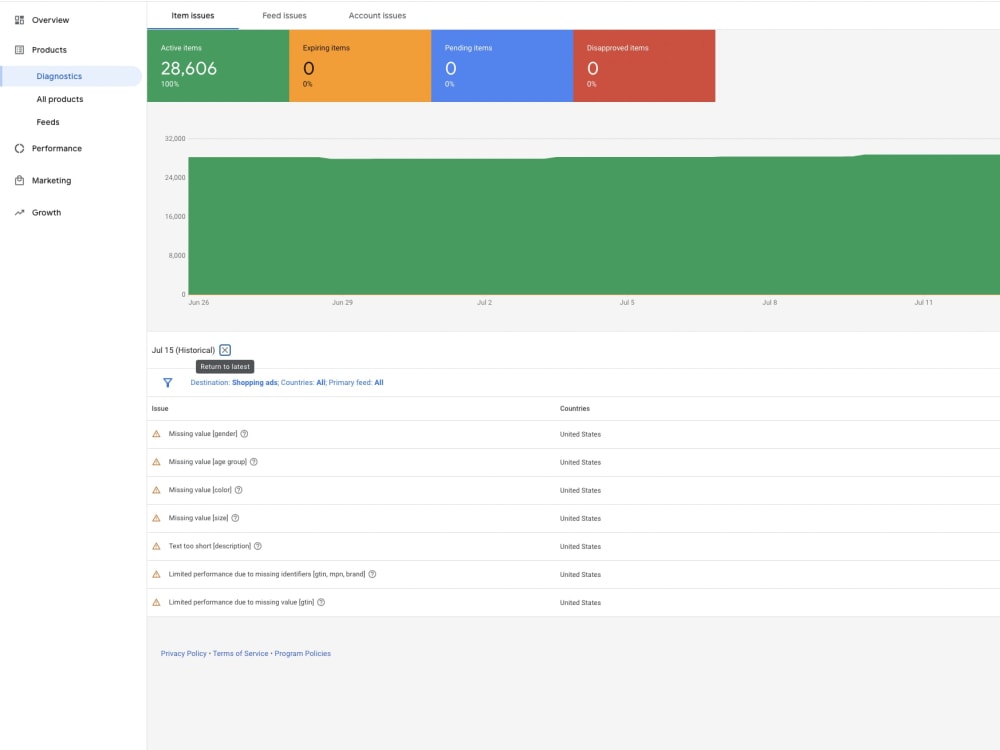Switch to the Feed issues tab
The height and width of the screenshot is (750, 1000).
click(284, 15)
